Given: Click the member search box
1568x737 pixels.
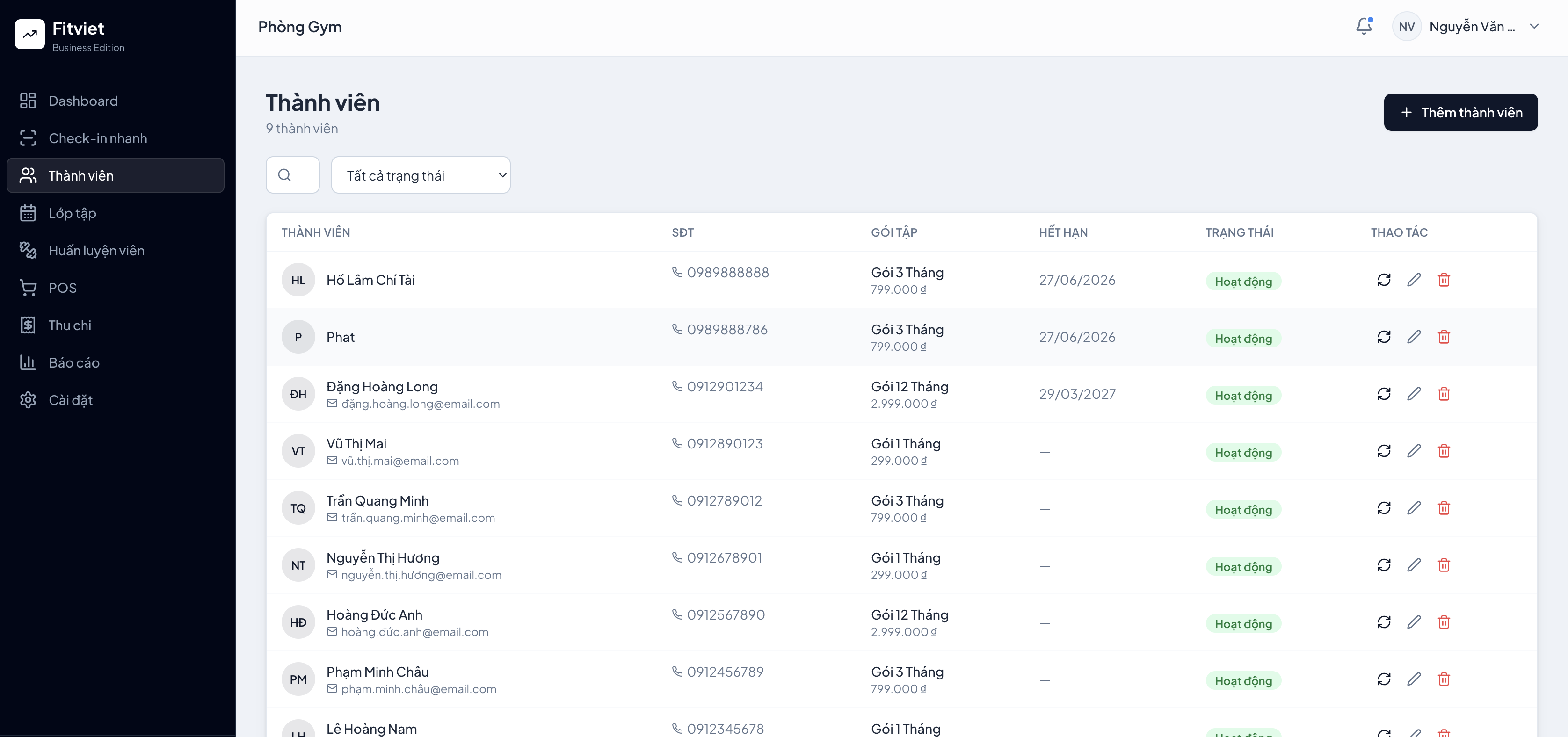Looking at the screenshot, I should (x=293, y=175).
